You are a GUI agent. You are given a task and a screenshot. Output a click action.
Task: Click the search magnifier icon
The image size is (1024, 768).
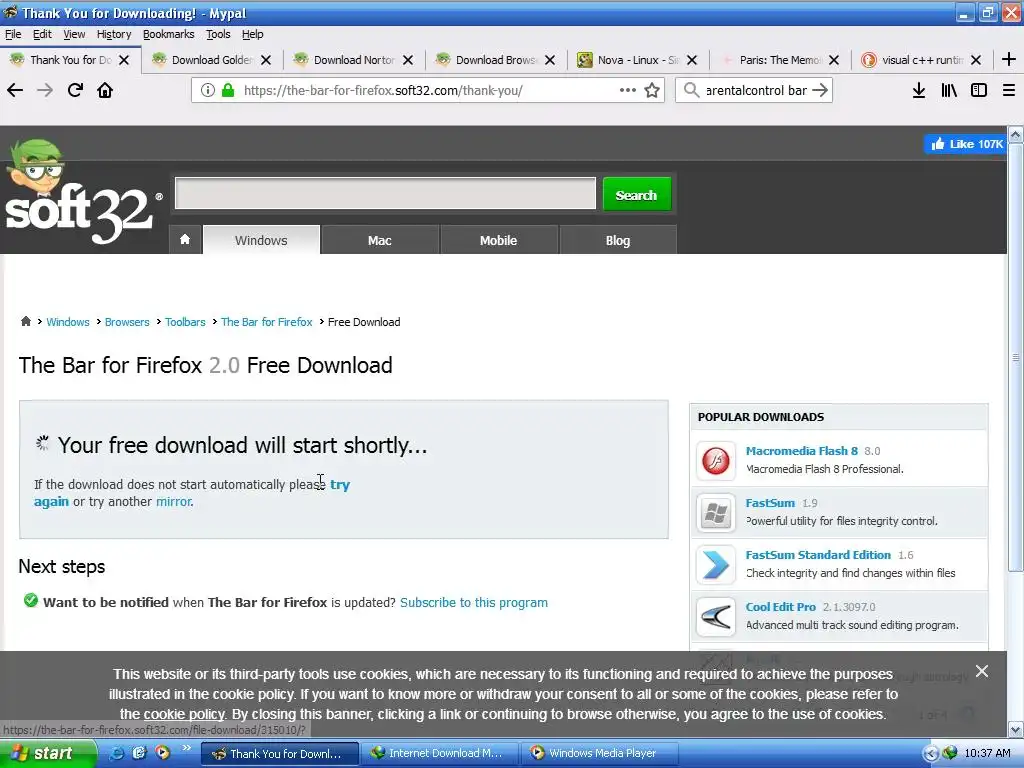(x=692, y=90)
